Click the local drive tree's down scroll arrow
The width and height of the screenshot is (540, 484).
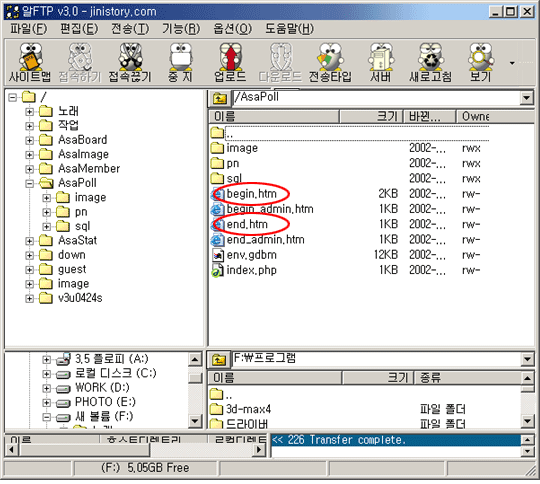[195, 421]
